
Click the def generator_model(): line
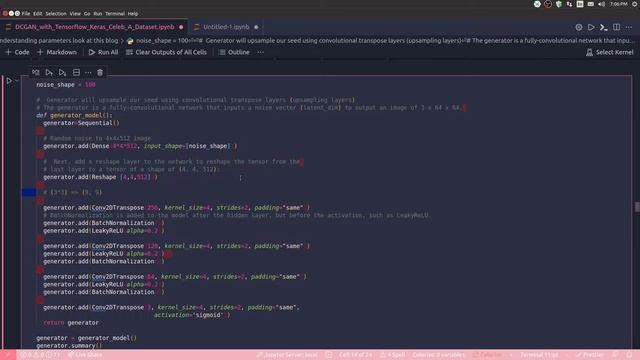coord(74,116)
